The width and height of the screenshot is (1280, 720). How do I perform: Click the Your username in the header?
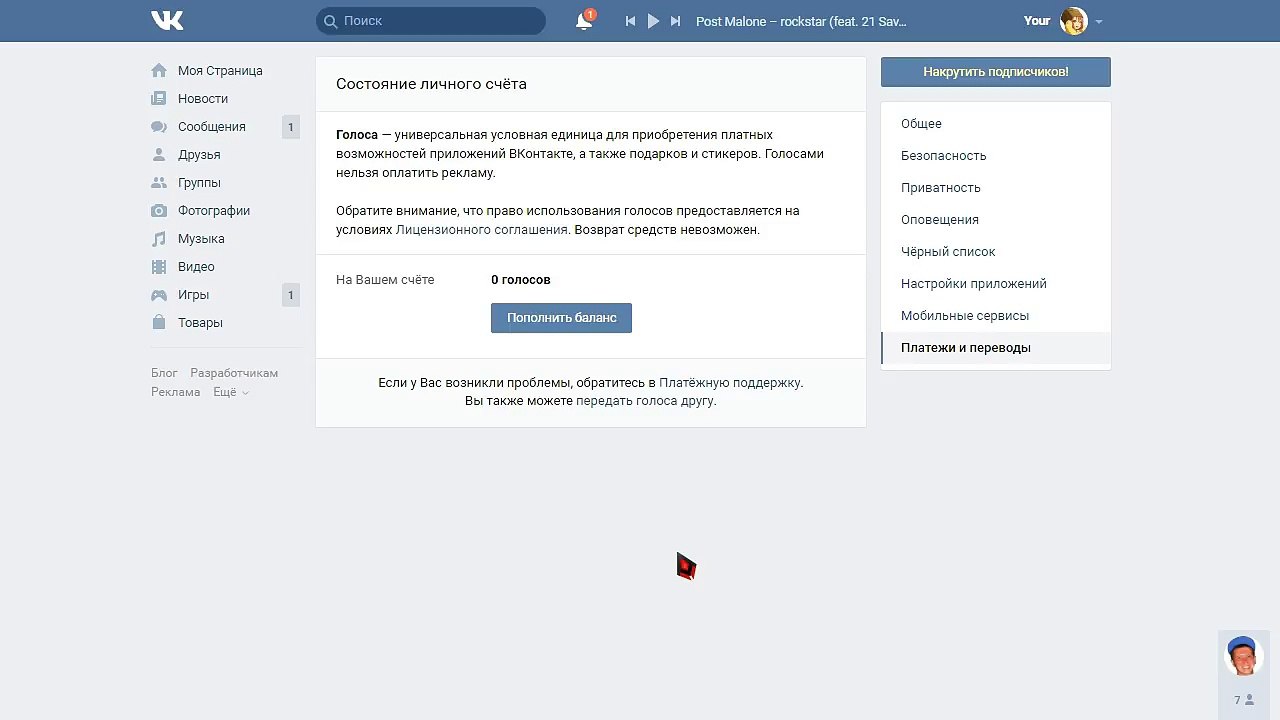click(1037, 21)
